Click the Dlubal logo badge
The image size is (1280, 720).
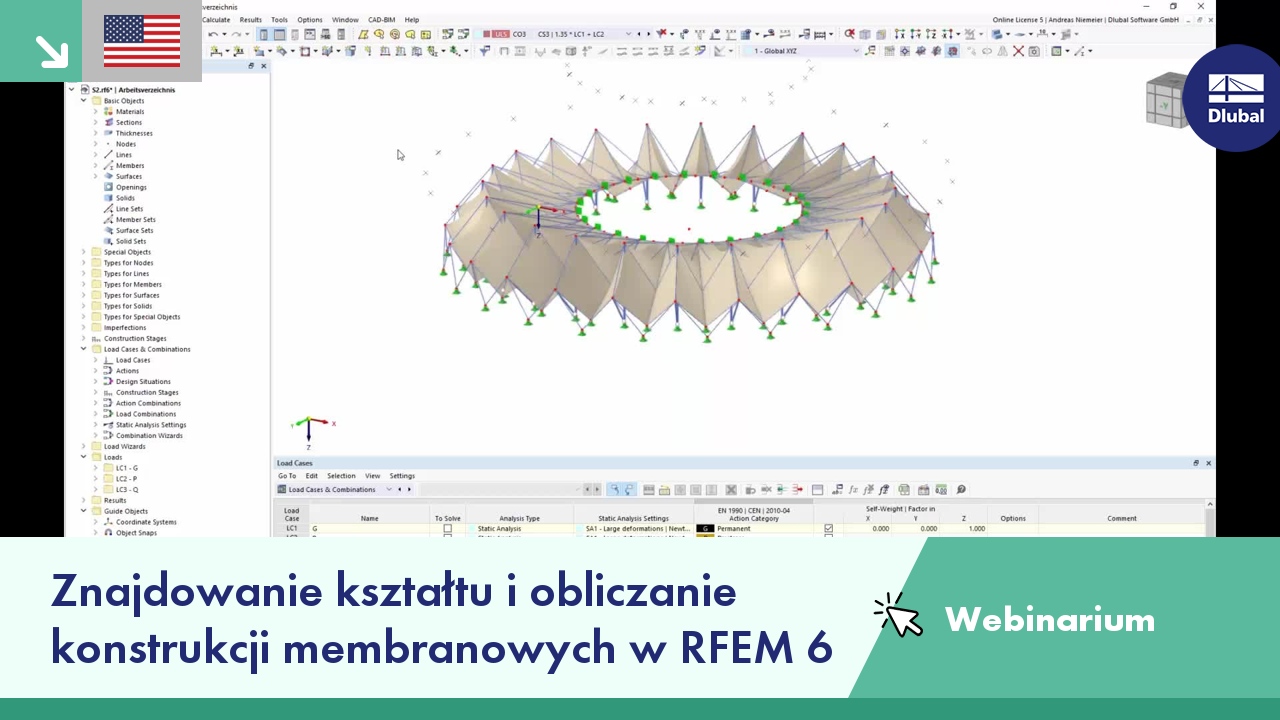pyautogui.click(x=1235, y=98)
